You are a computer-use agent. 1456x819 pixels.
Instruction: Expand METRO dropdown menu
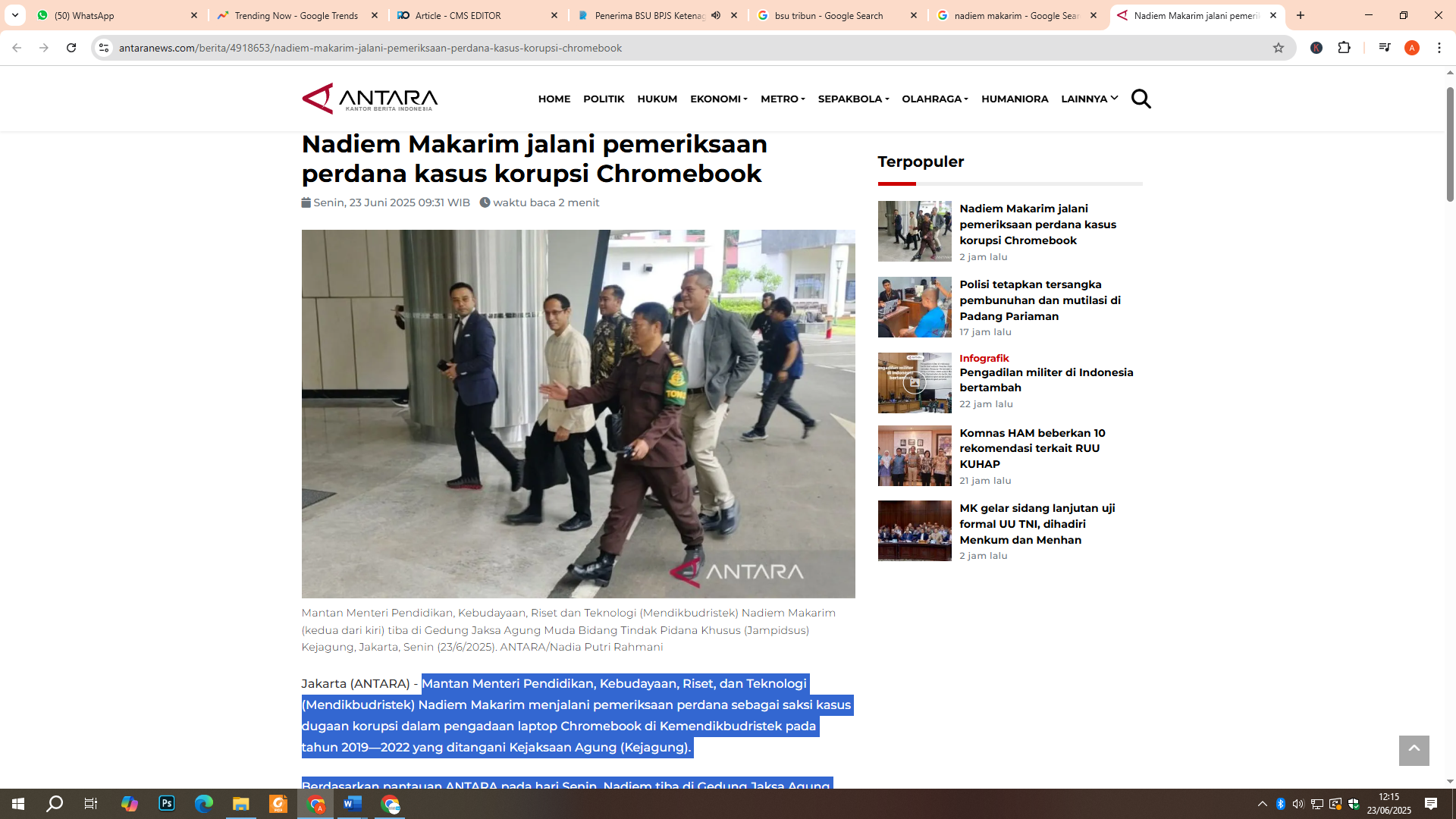pyautogui.click(x=783, y=99)
